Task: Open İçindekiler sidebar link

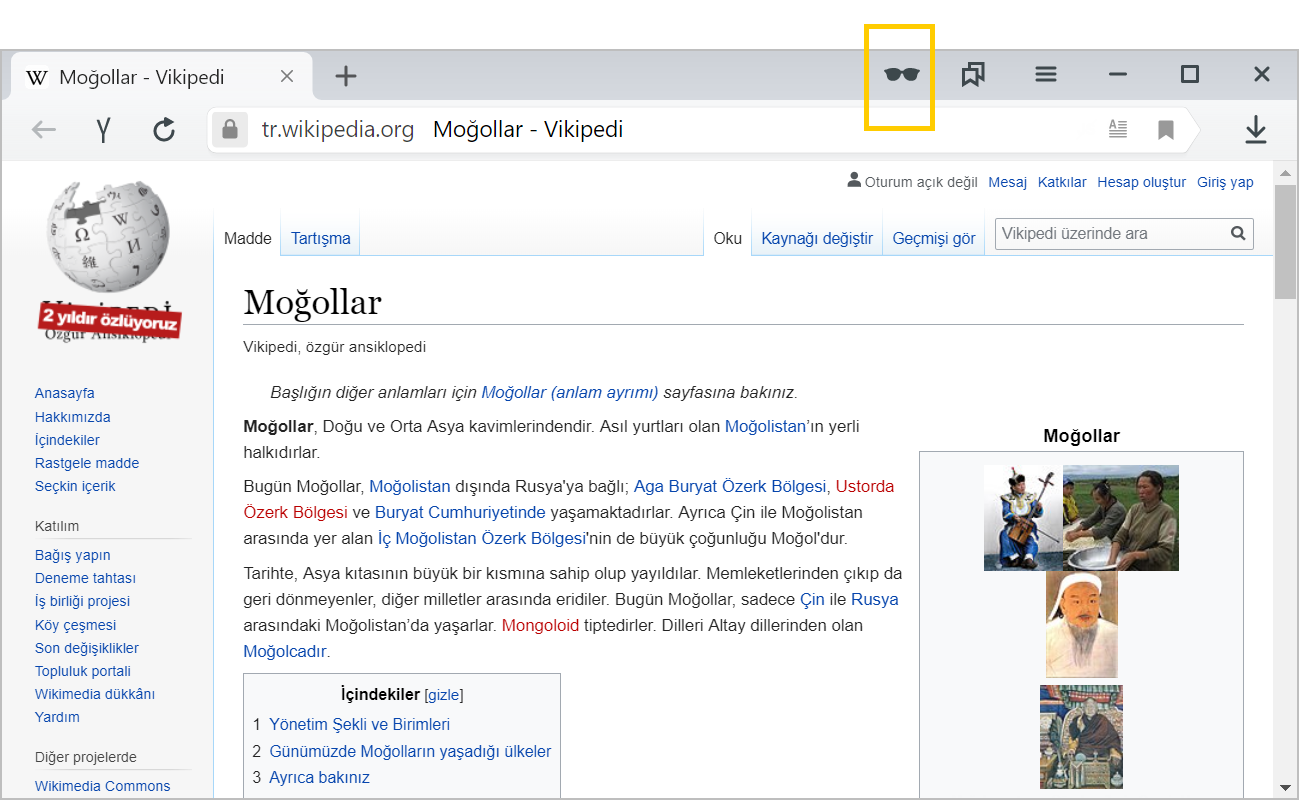Action: 67,440
